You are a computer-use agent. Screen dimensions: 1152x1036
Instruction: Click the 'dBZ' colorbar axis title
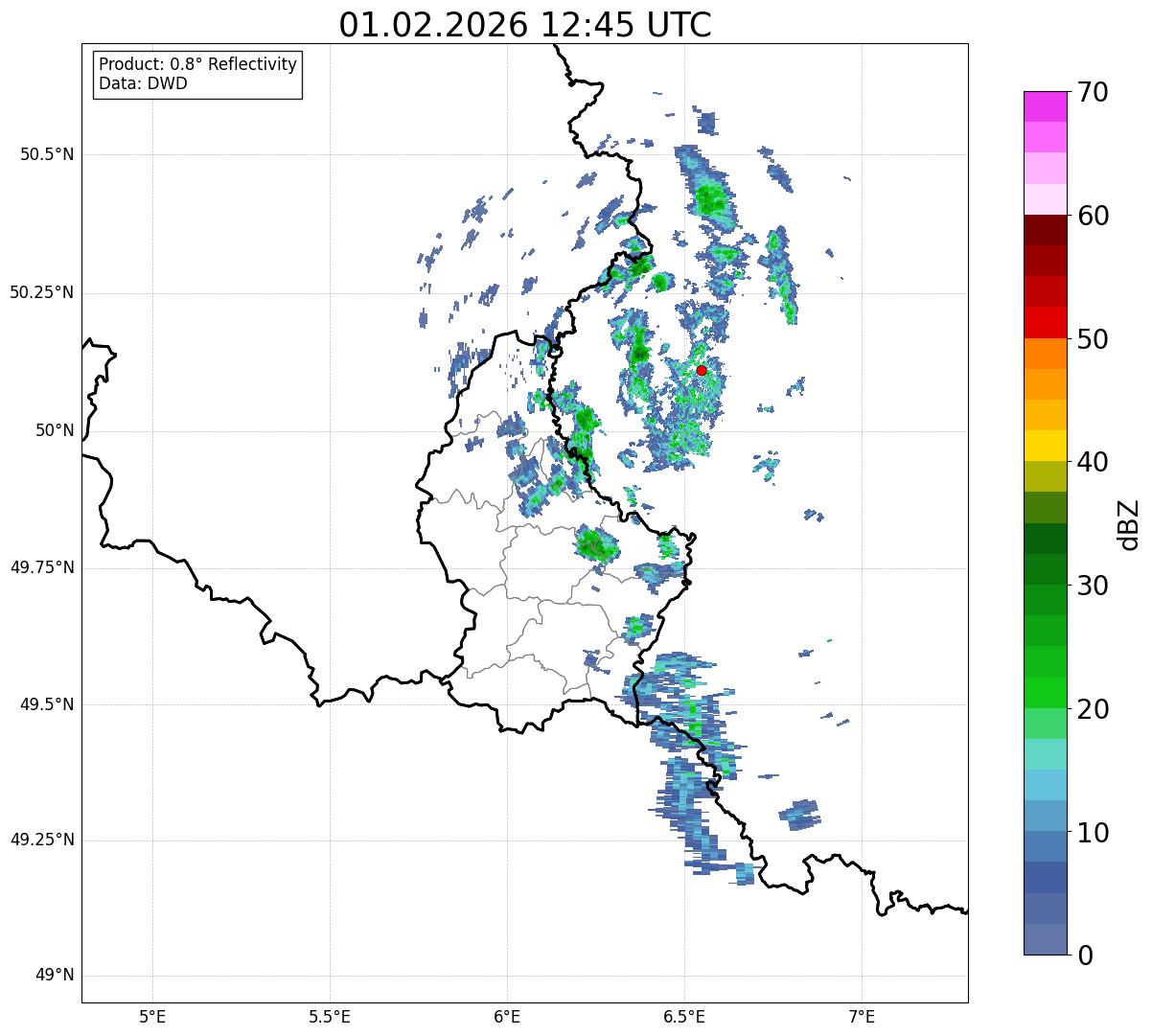[x=1129, y=523]
